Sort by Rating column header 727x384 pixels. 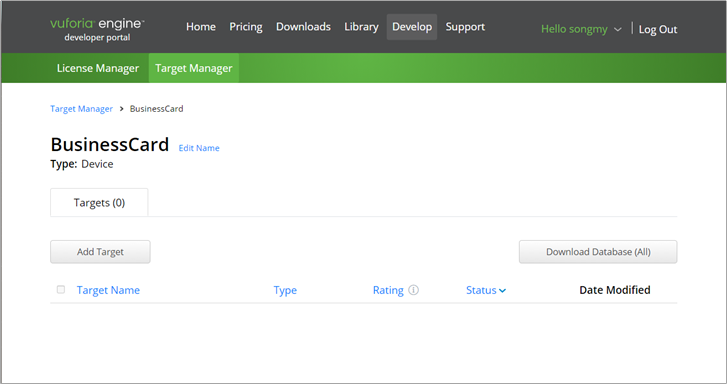coord(388,290)
